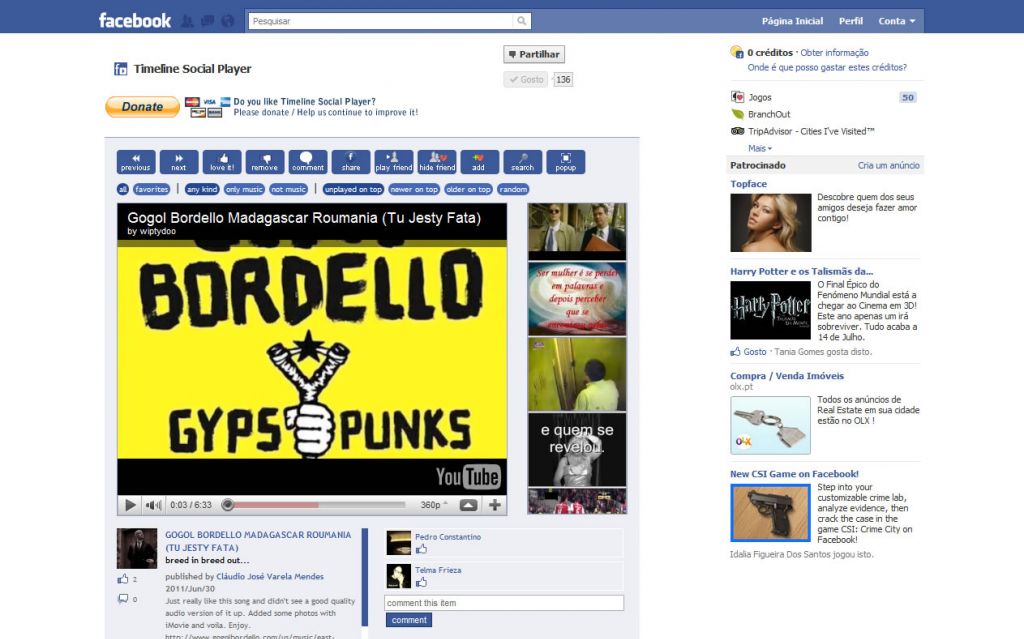Expand the 'Mais' apps list

click(759, 148)
